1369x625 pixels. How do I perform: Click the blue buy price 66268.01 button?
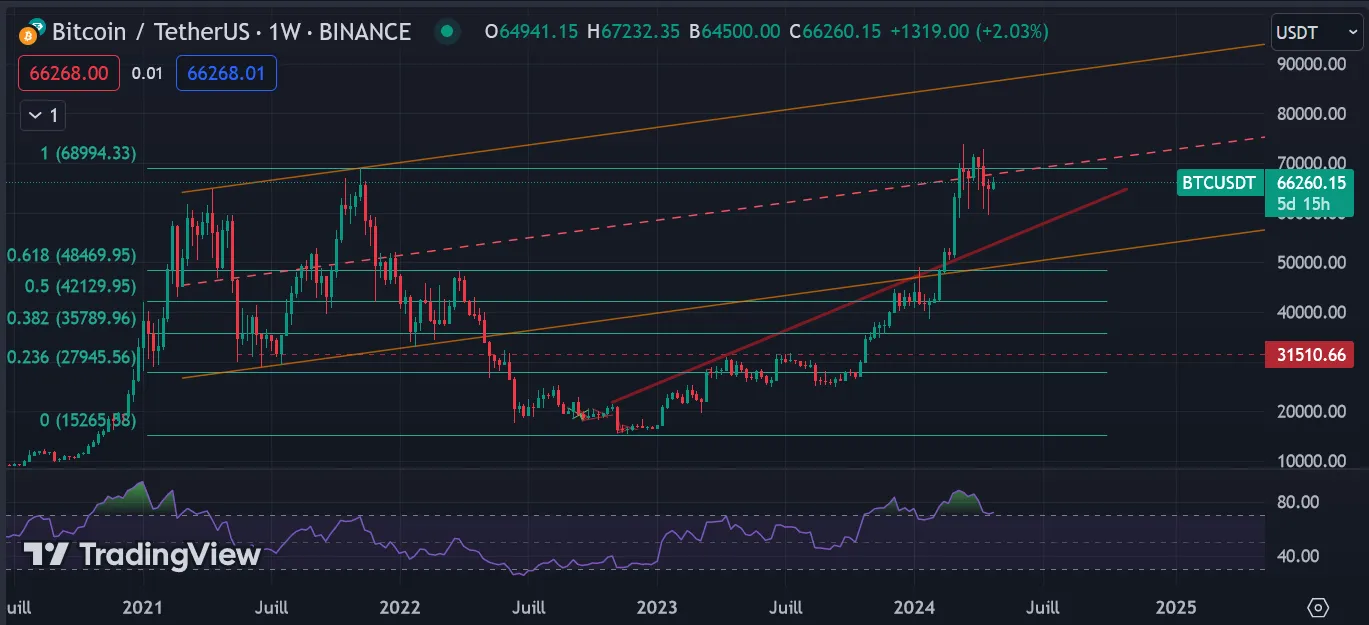pos(226,73)
